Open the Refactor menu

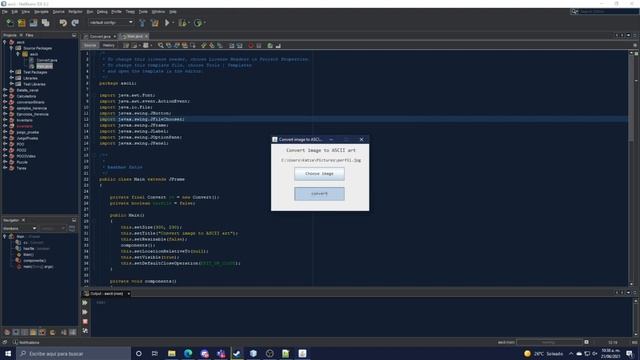pos(75,12)
